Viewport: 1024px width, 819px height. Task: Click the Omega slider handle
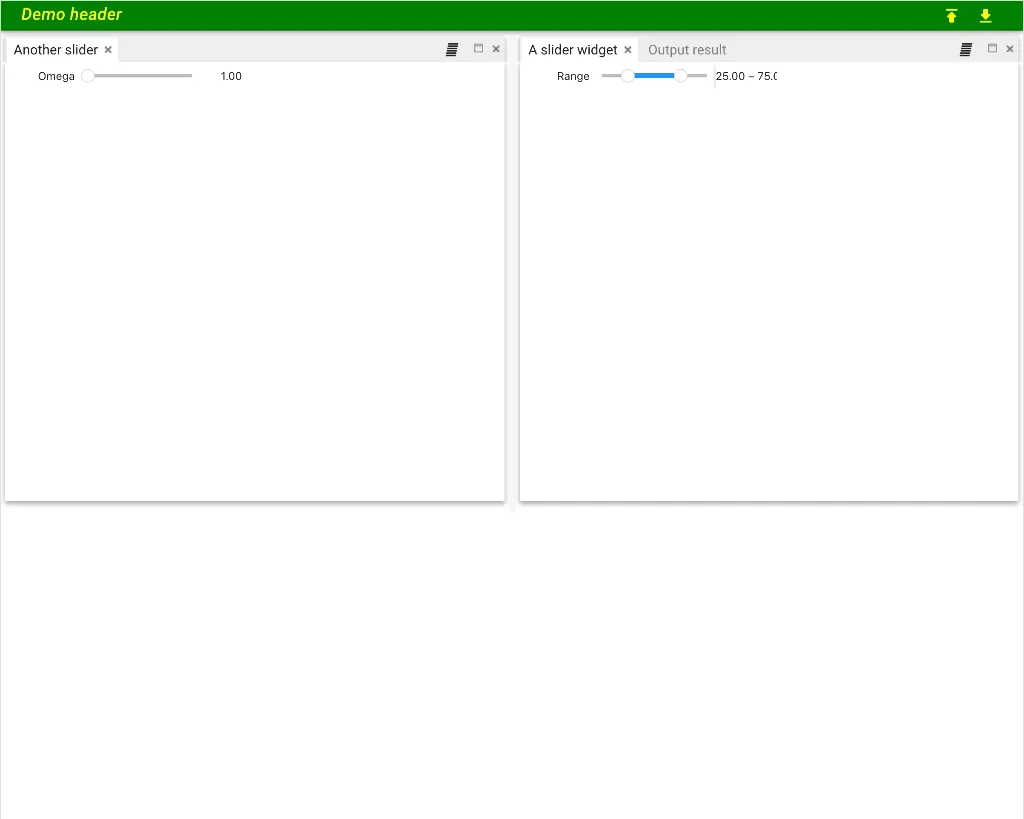coord(88,76)
